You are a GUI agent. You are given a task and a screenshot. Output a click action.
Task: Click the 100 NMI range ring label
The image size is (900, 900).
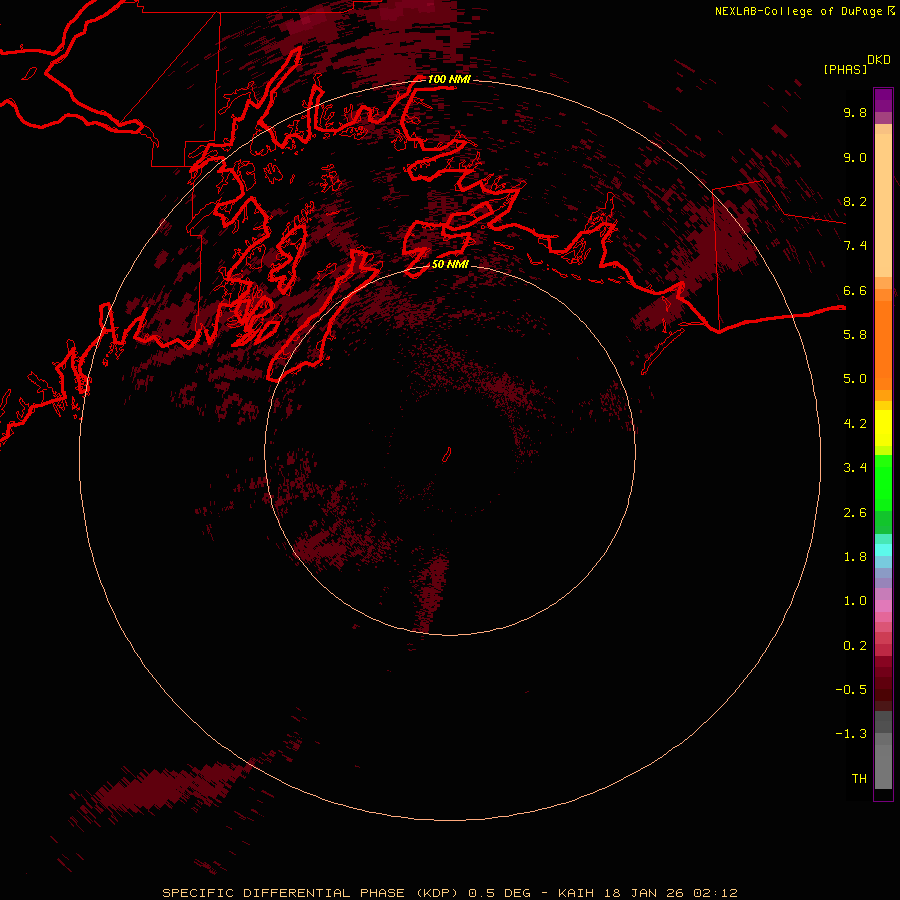[449, 79]
